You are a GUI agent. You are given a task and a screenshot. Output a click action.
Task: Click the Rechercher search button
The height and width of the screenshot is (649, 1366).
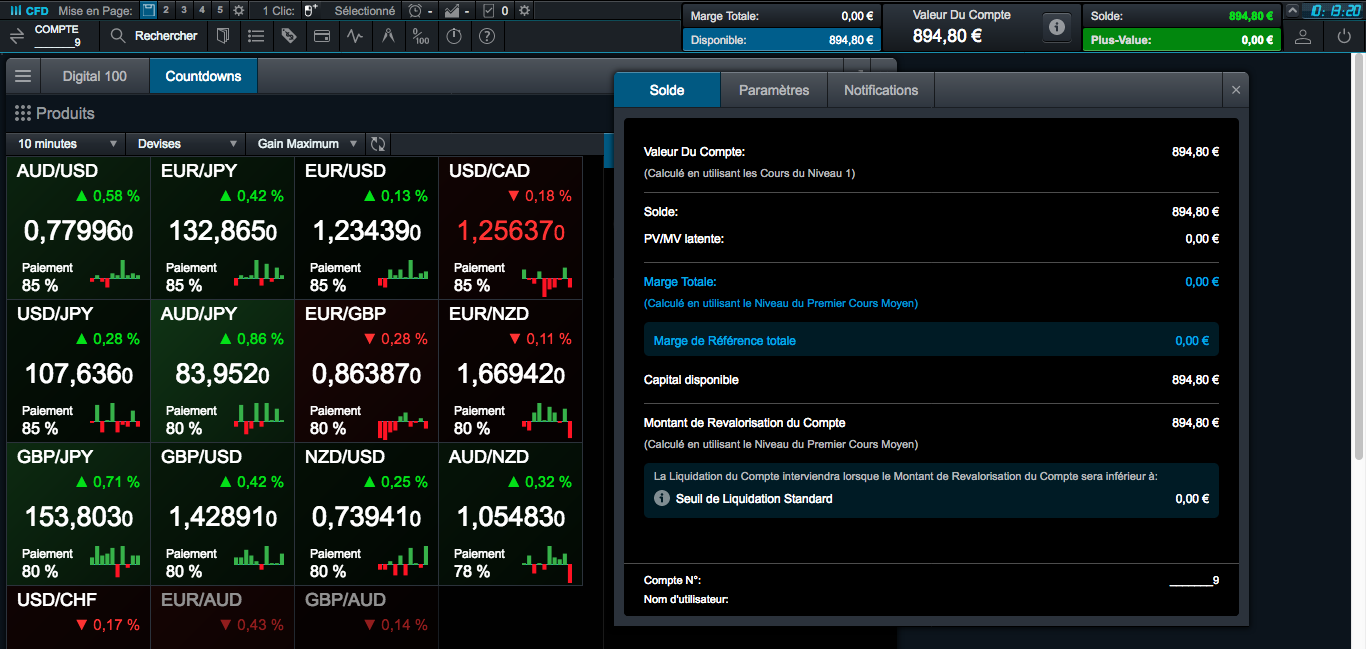(154, 36)
